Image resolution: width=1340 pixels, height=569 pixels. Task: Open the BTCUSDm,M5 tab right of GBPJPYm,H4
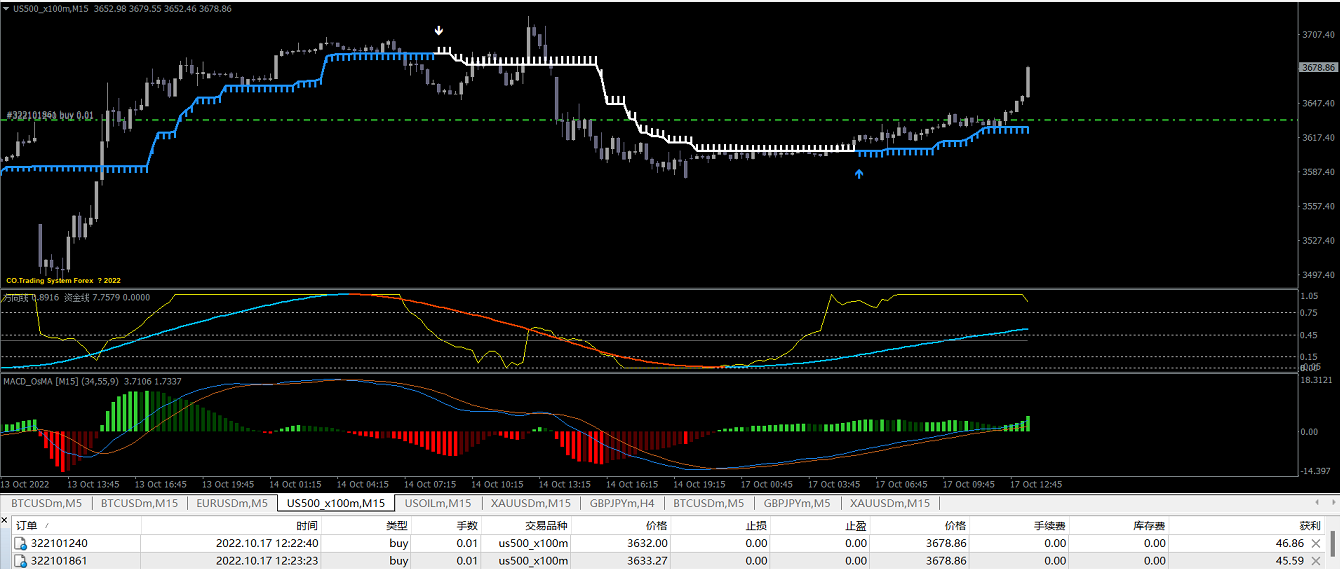[x=708, y=503]
